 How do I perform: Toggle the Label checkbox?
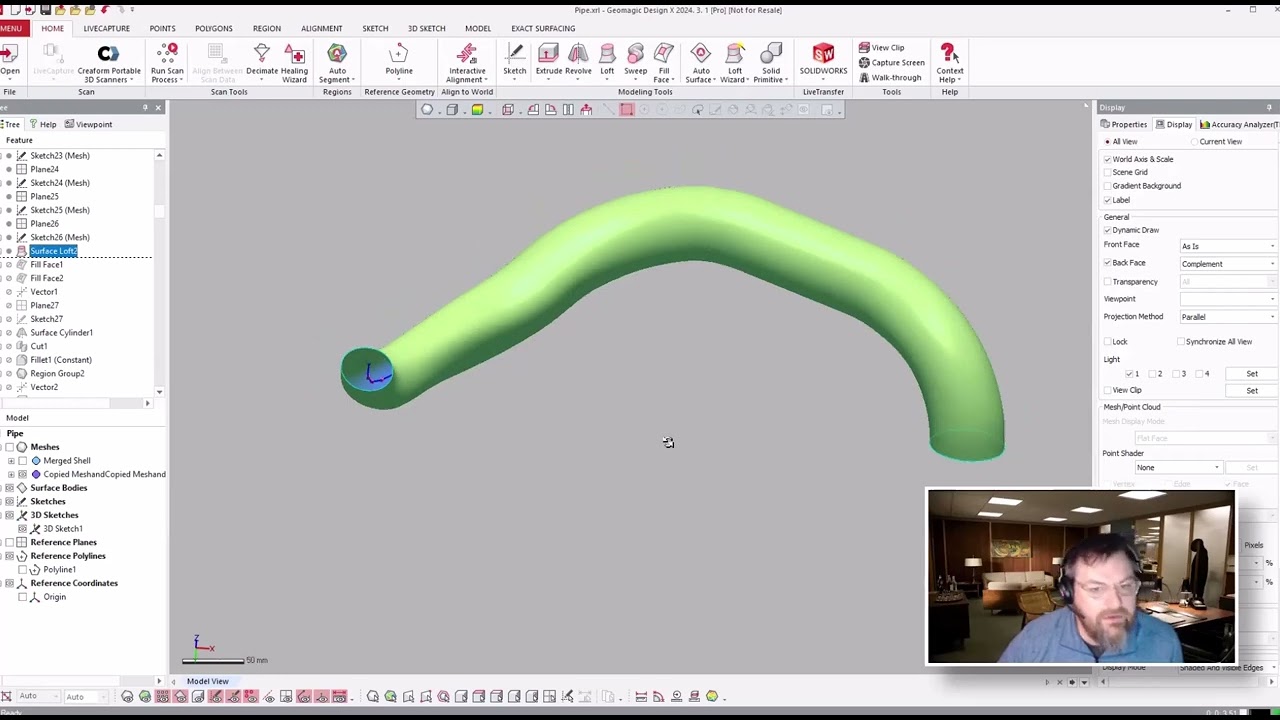tap(1108, 200)
